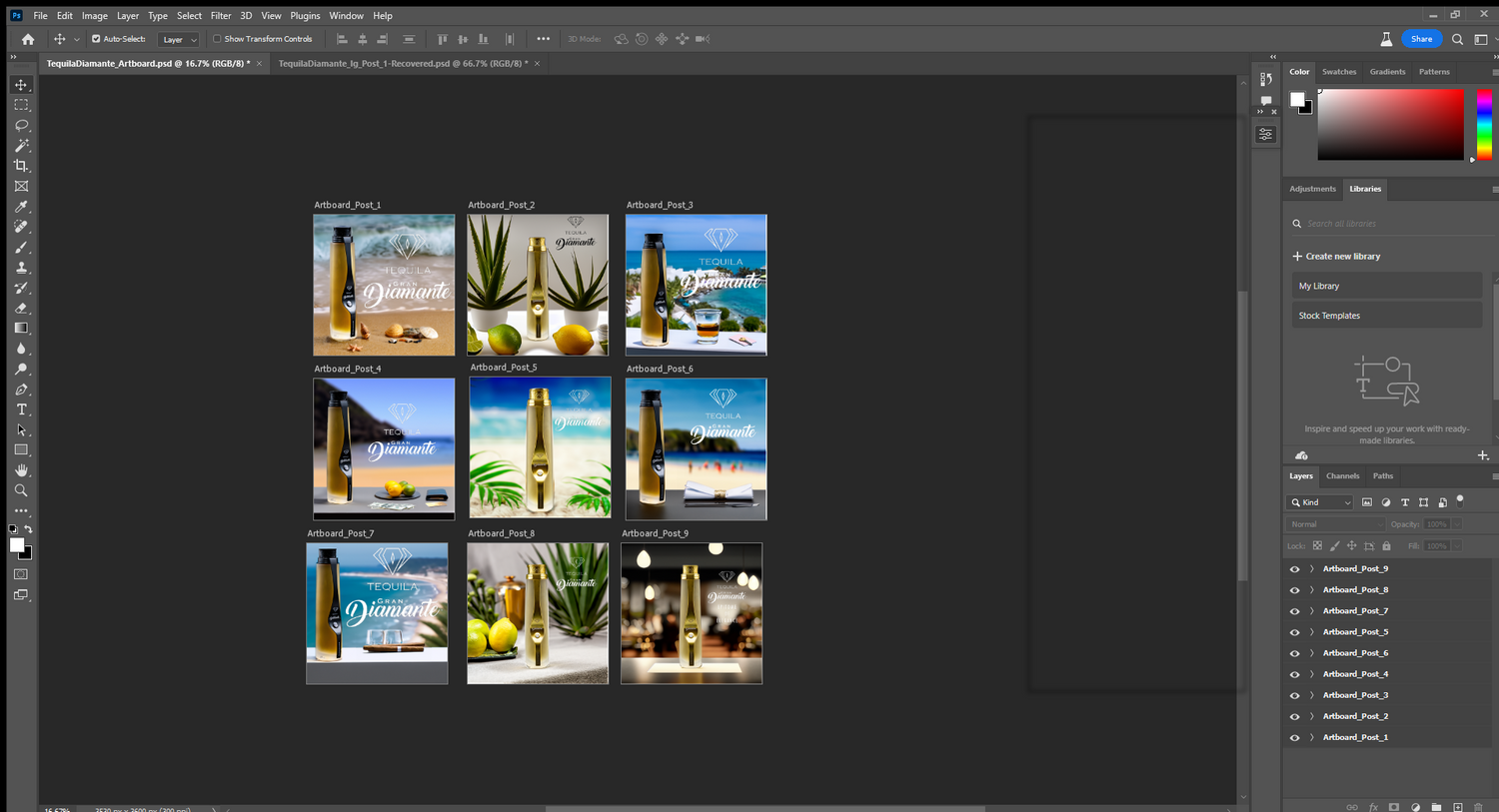Select the Eyedropper tool
Viewport: 1499px width, 812px height.
coord(21,207)
